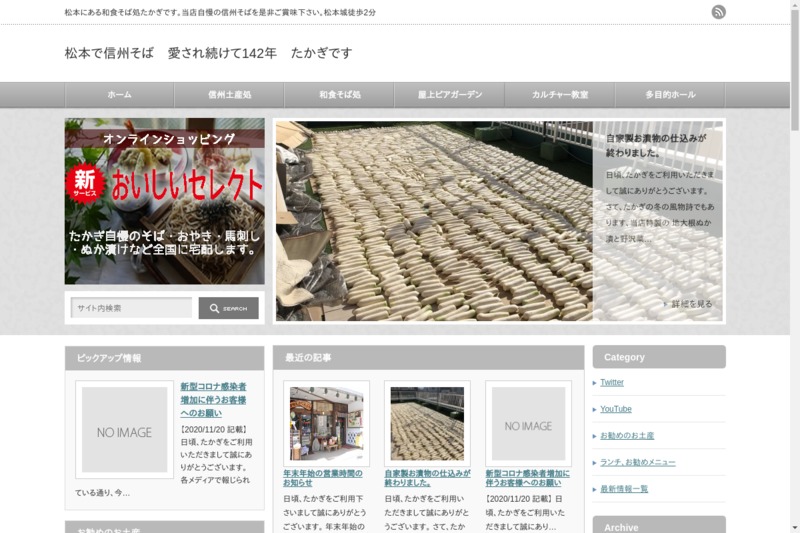Open the 信州土産処 menu item
This screenshot has width=800, height=533.
click(229, 95)
